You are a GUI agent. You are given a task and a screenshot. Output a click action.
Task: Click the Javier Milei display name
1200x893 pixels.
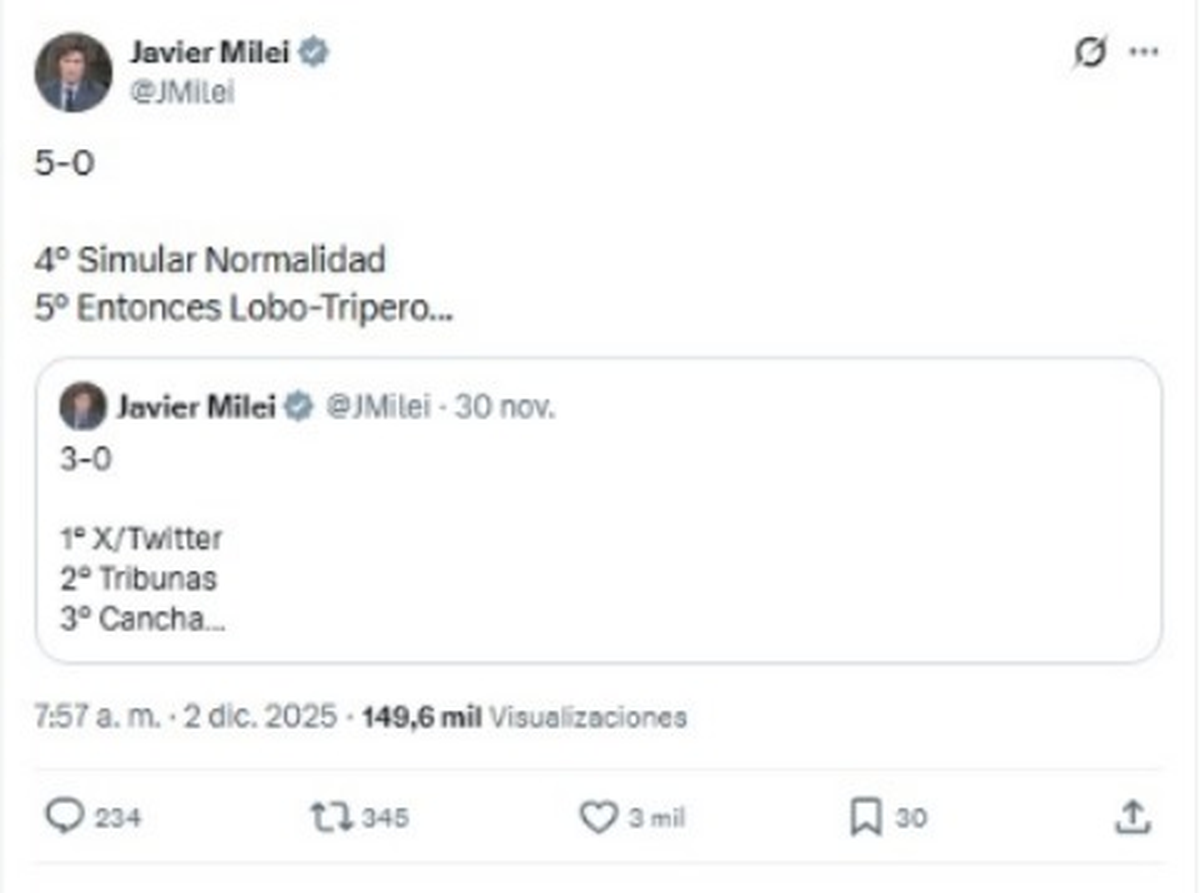tap(212, 53)
